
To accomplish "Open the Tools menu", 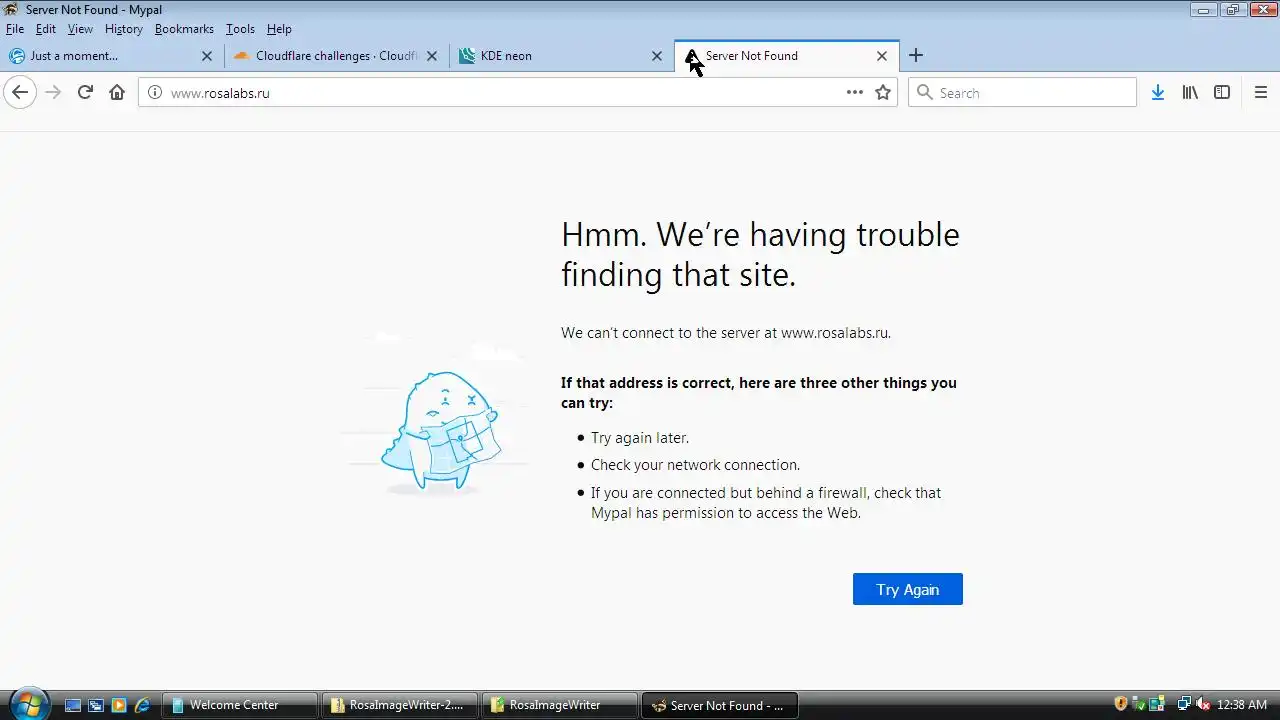I will 240,29.
